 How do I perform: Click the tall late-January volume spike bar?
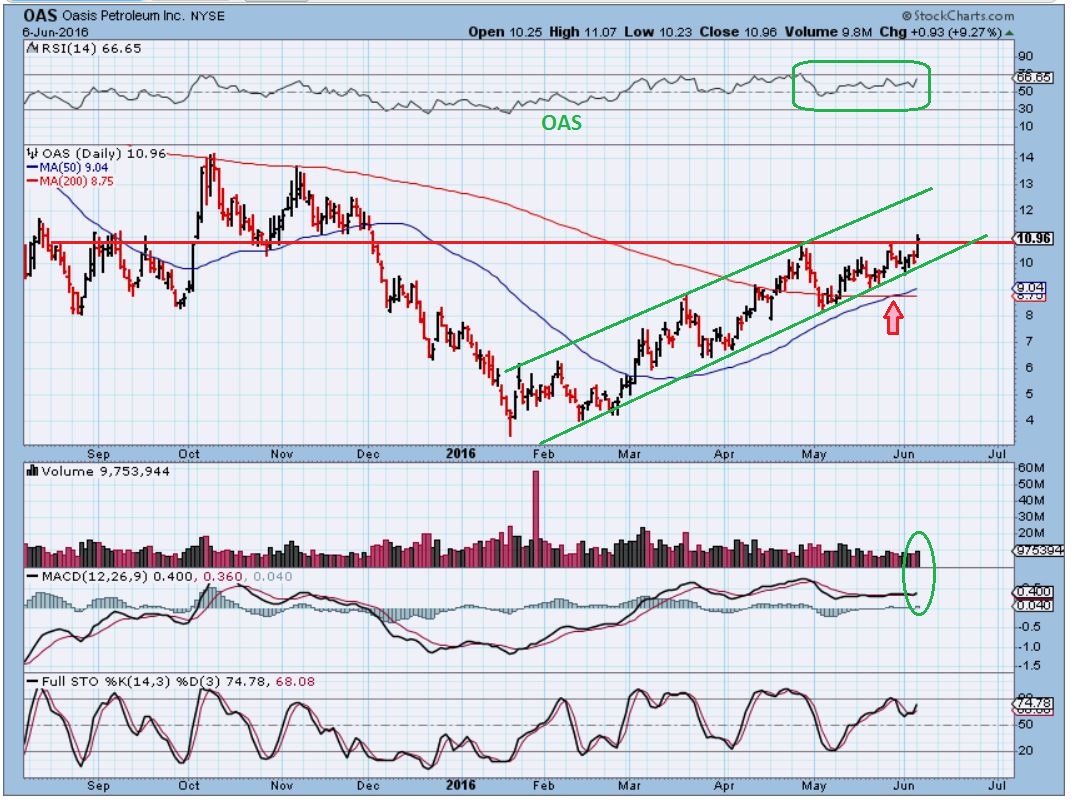[536, 518]
